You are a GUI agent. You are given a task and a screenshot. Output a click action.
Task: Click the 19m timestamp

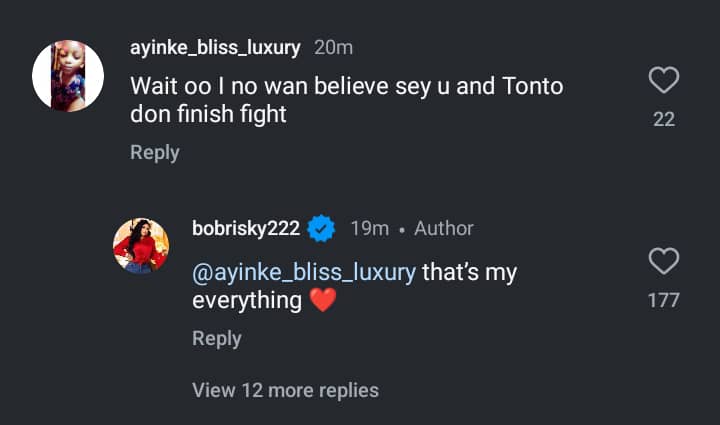click(369, 229)
